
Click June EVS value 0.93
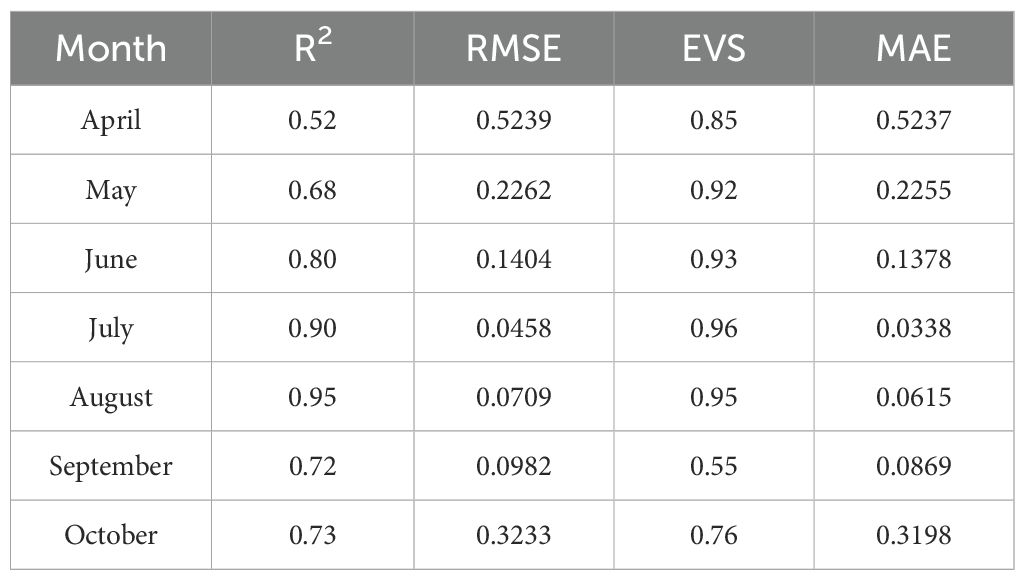[x=714, y=260]
